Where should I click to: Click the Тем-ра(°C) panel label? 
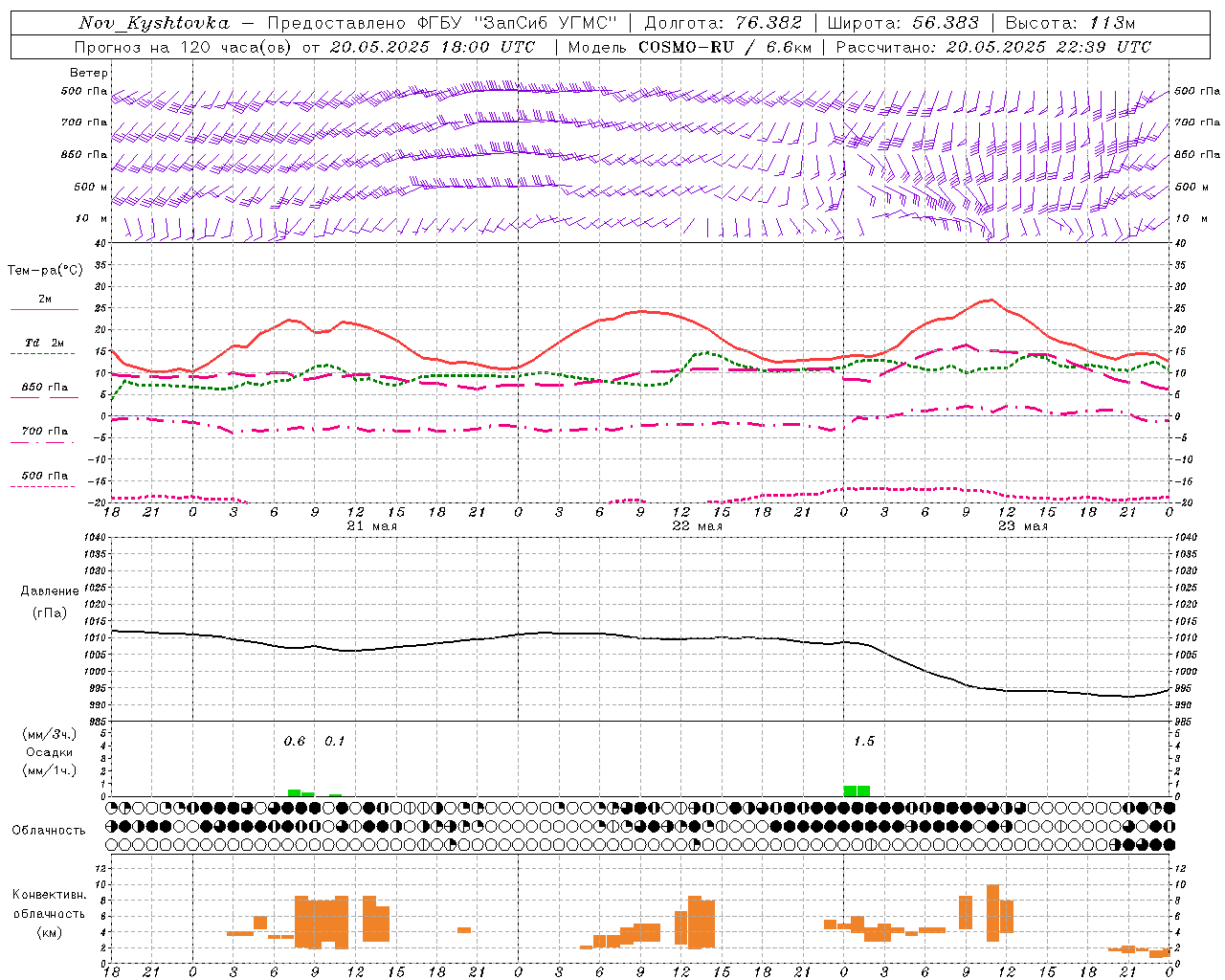[x=45, y=271]
